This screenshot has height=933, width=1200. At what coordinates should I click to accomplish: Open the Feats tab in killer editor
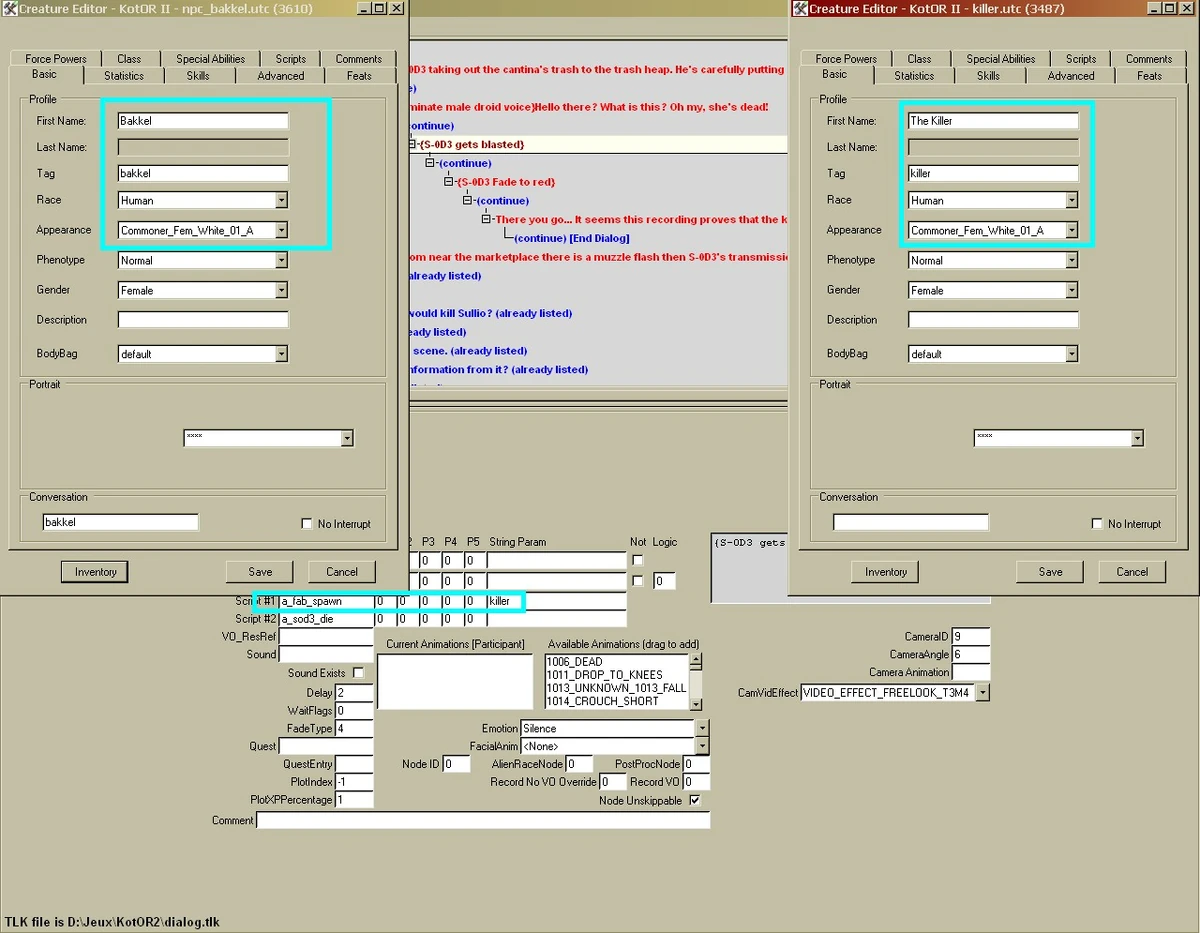point(1150,75)
